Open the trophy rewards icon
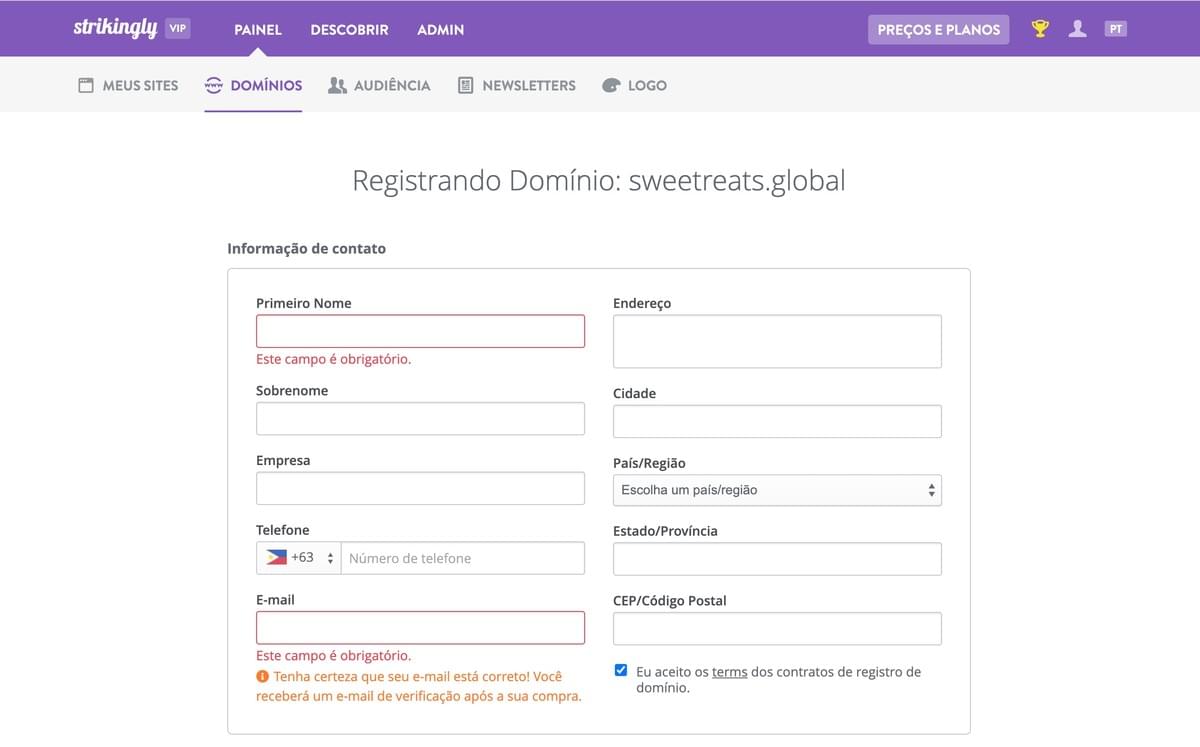The image size is (1200, 747). pyautogui.click(x=1040, y=29)
